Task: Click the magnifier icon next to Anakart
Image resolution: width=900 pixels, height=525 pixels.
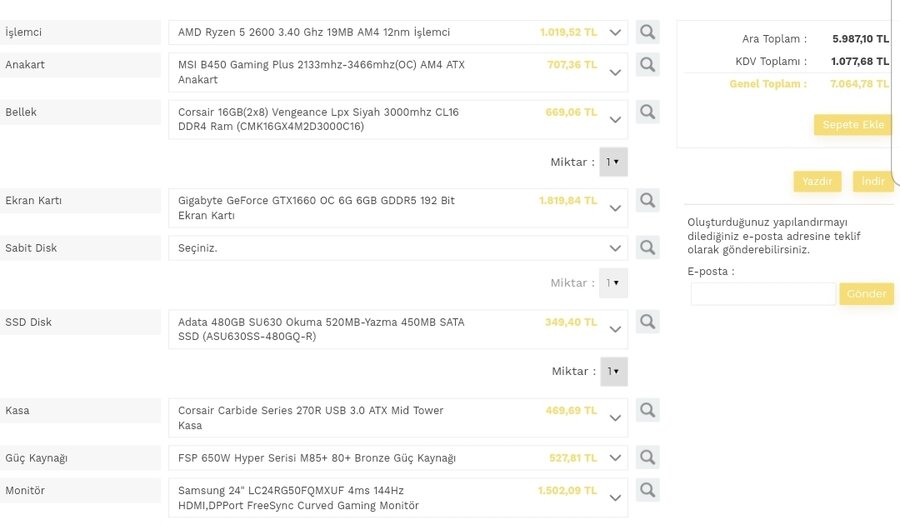Action: pos(647,65)
